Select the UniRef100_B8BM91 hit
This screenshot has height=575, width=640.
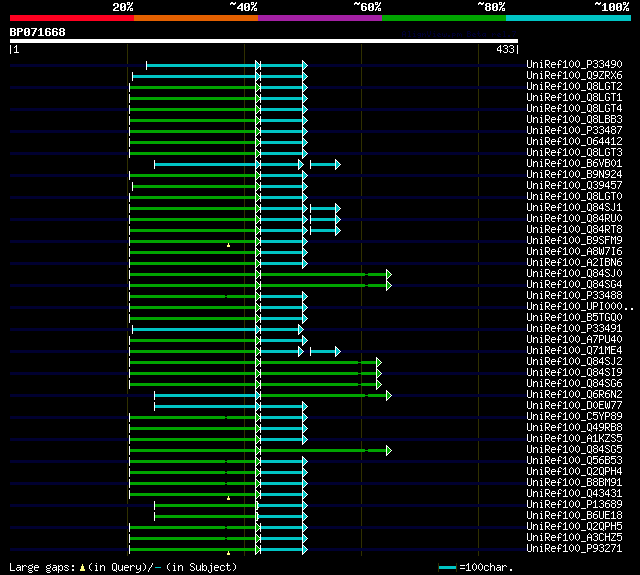(x=574, y=483)
